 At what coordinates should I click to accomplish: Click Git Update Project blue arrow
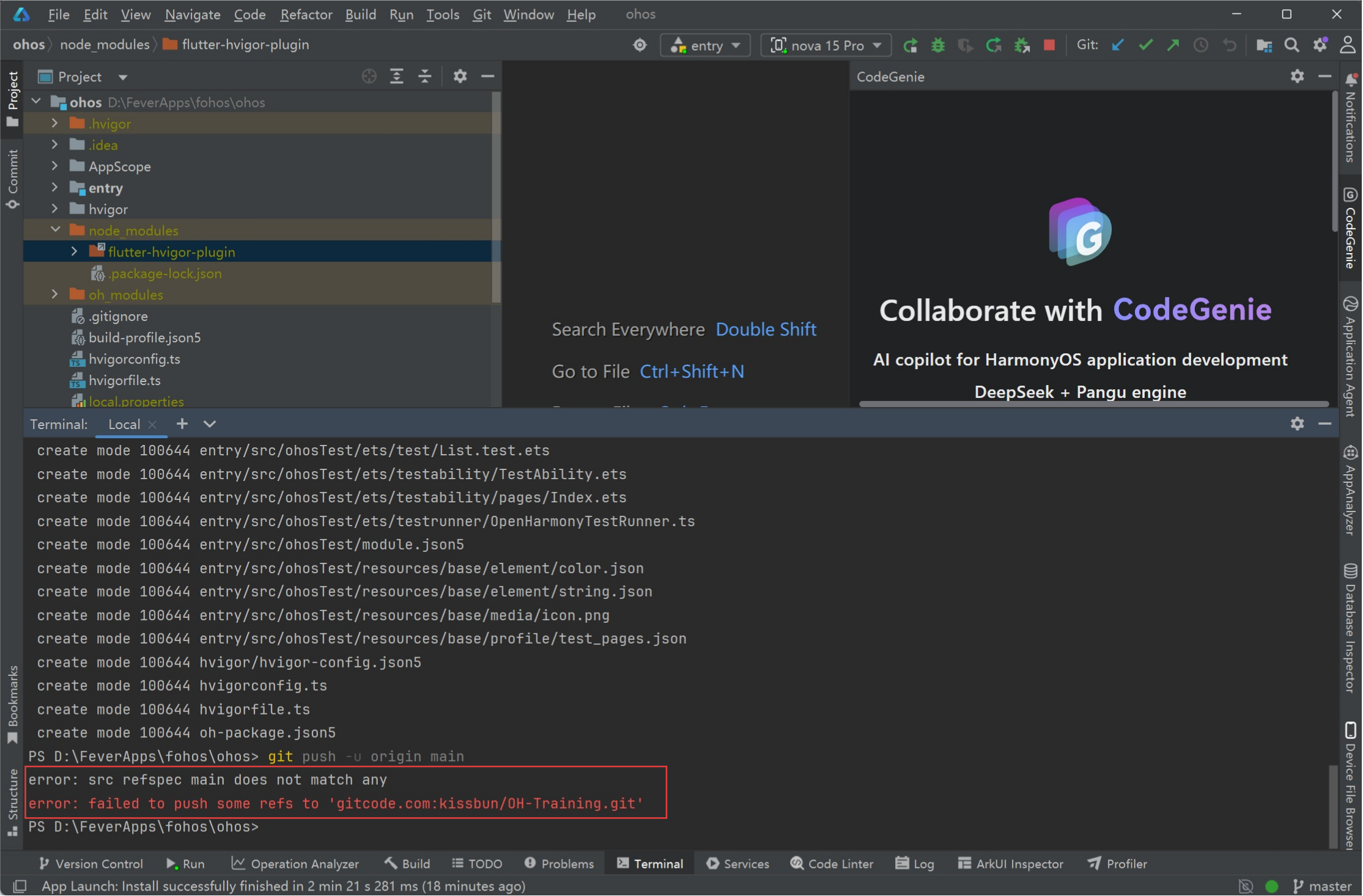[1118, 45]
